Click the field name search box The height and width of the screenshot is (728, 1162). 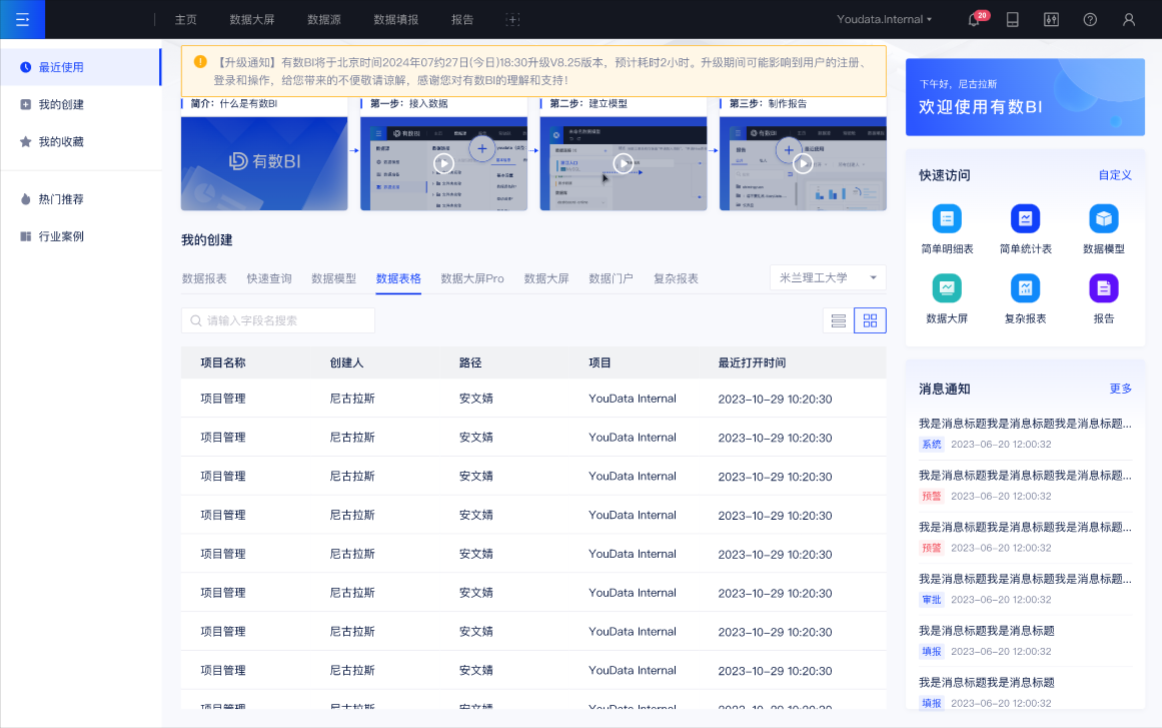pos(278,321)
